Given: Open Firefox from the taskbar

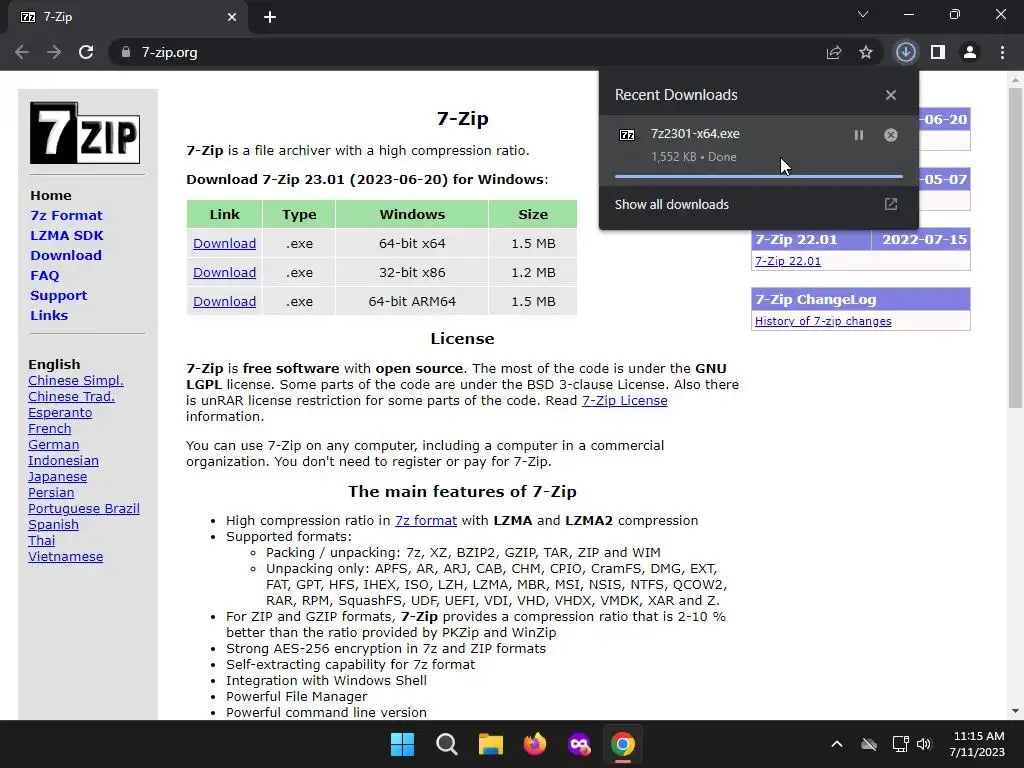Looking at the screenshot, I should [x=535, y=744].
